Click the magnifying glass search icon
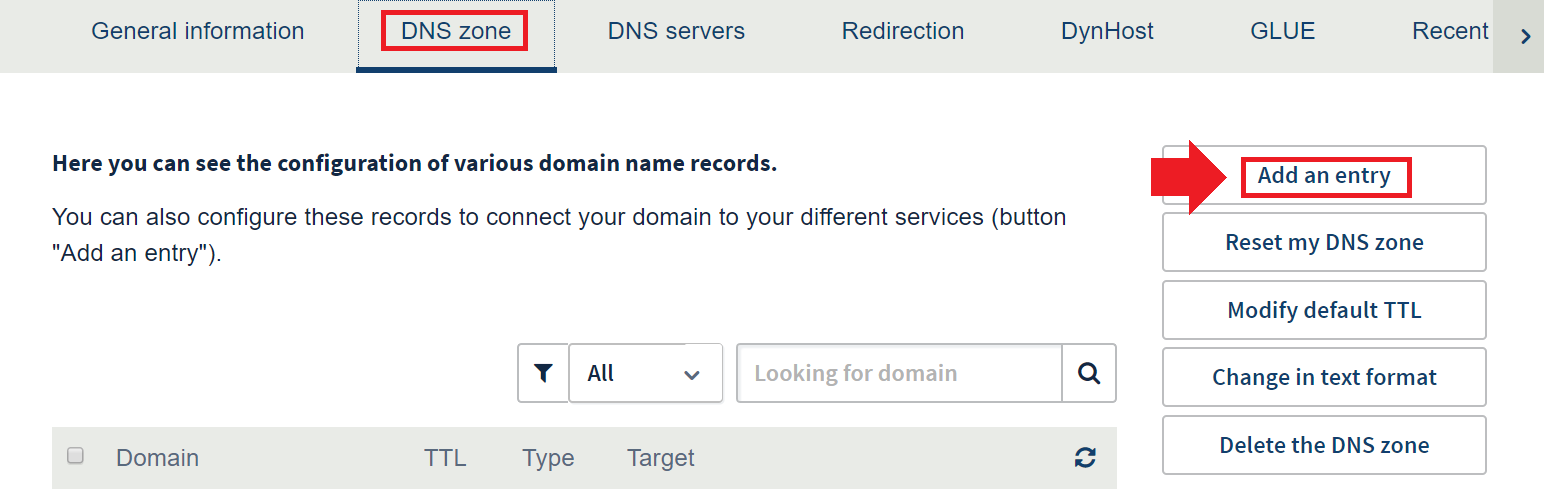Image resolution: width=1544 pixels, height=489 pixels. [x=1089, y=373]
